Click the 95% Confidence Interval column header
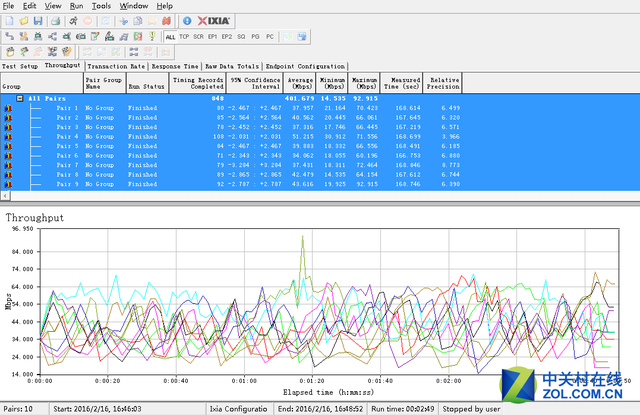This screenshot has height=415, width=640. (x=255, y=83)
